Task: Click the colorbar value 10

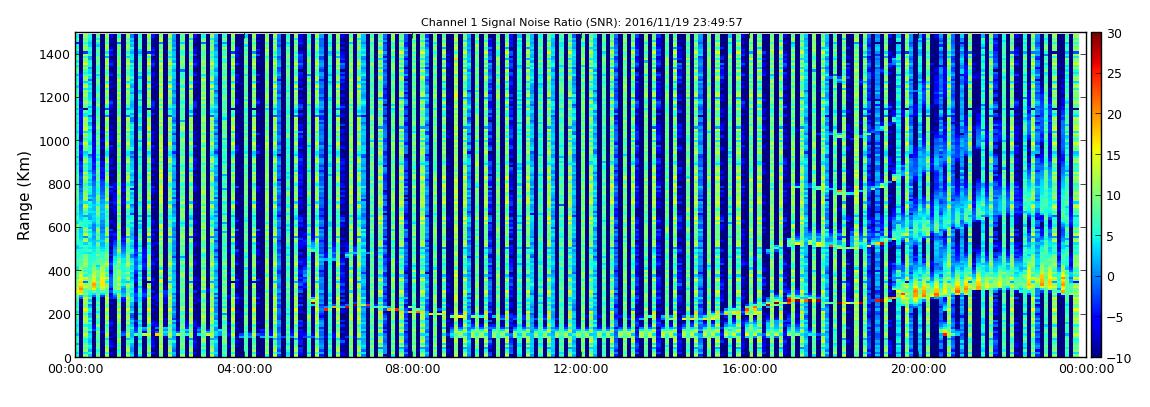Action: 1115,195
